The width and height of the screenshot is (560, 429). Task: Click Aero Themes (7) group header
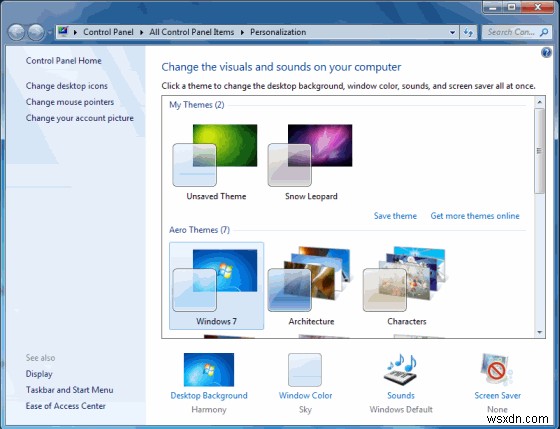[x=199, y=230]
